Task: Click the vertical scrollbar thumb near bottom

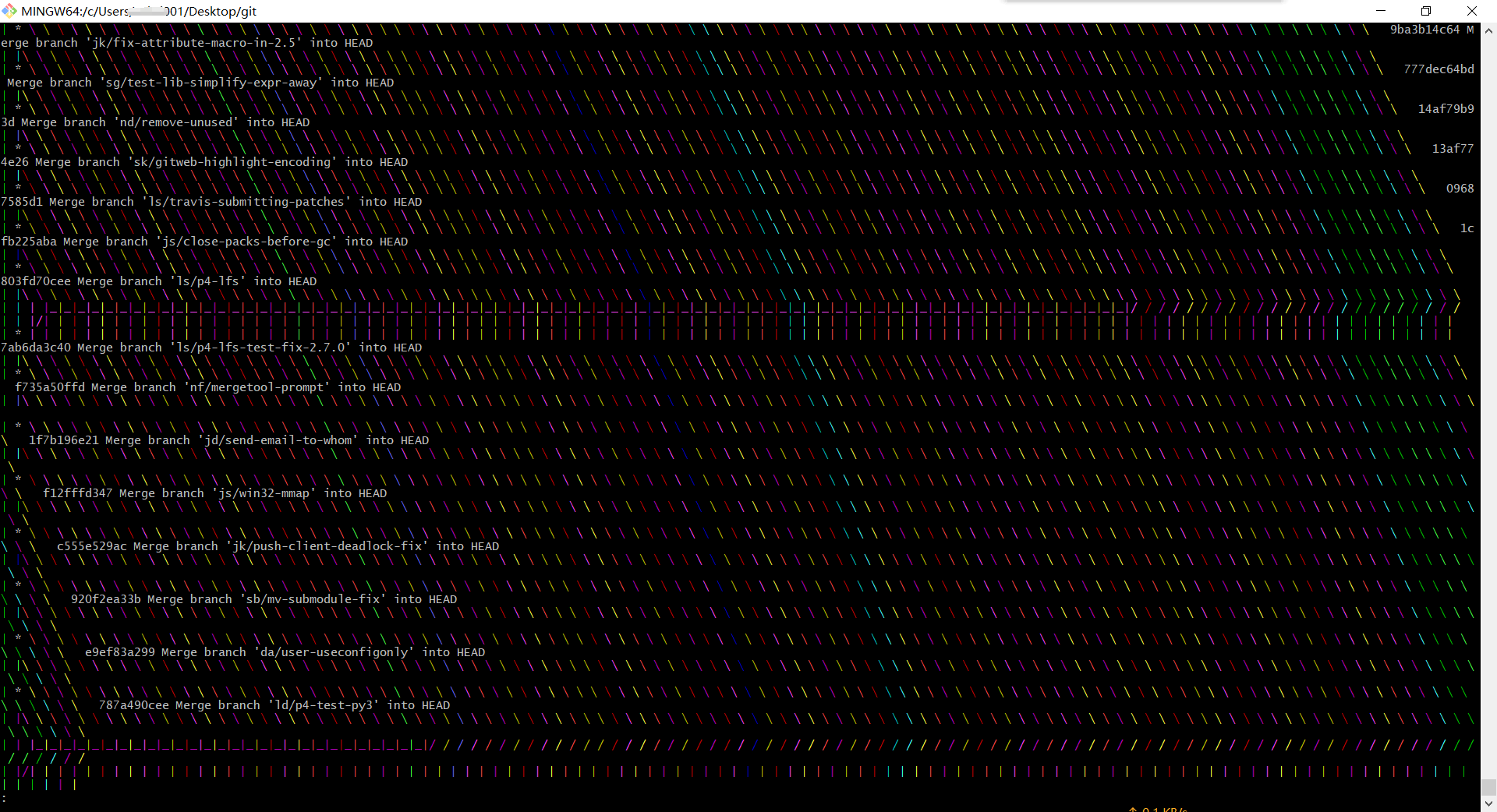Action: (1488, 787)
